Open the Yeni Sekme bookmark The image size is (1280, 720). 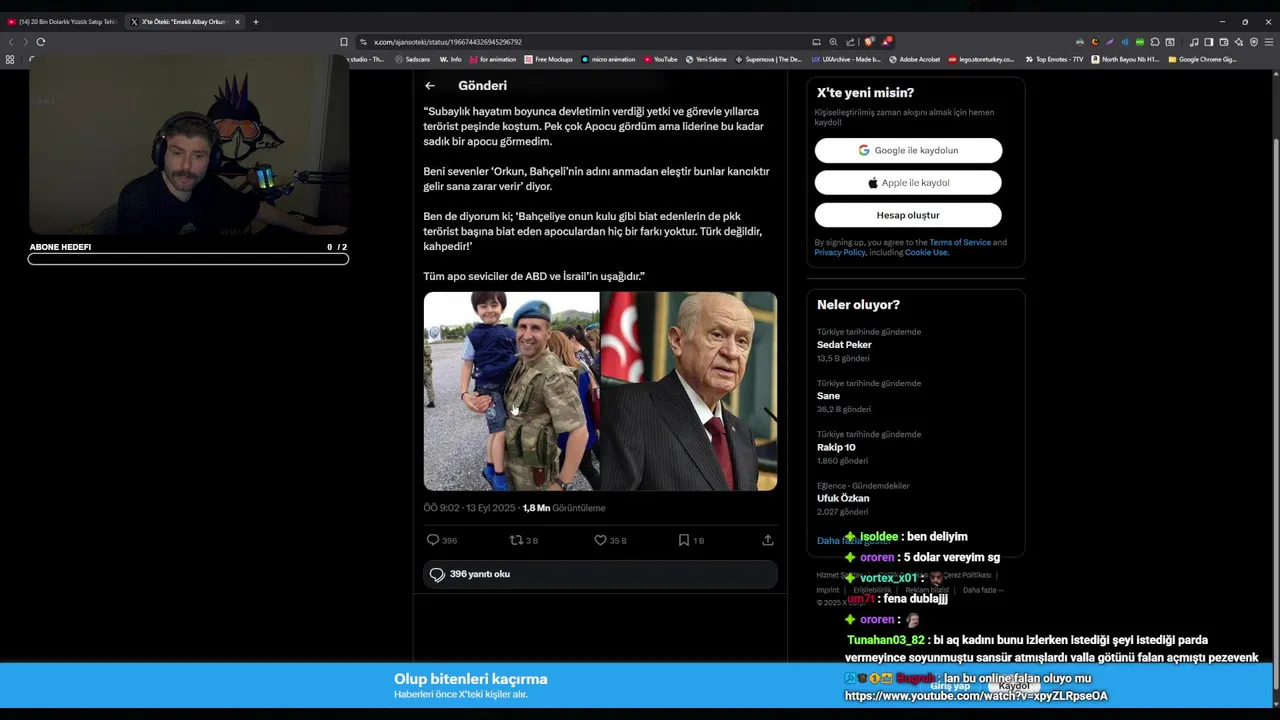point(706,59)
